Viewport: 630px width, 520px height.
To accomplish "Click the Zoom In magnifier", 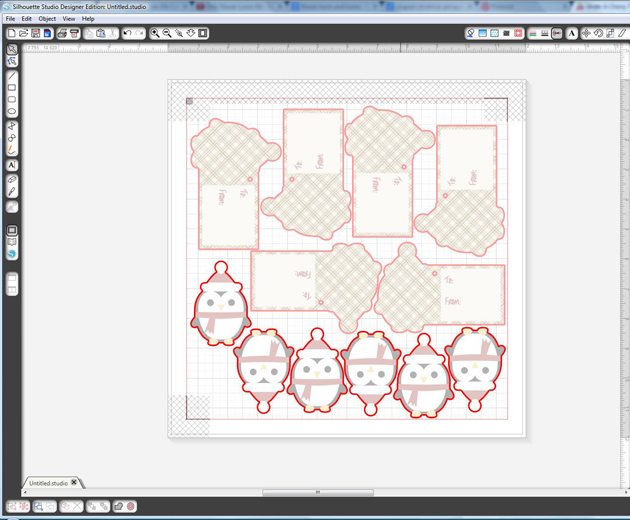I will click(155, 33).
